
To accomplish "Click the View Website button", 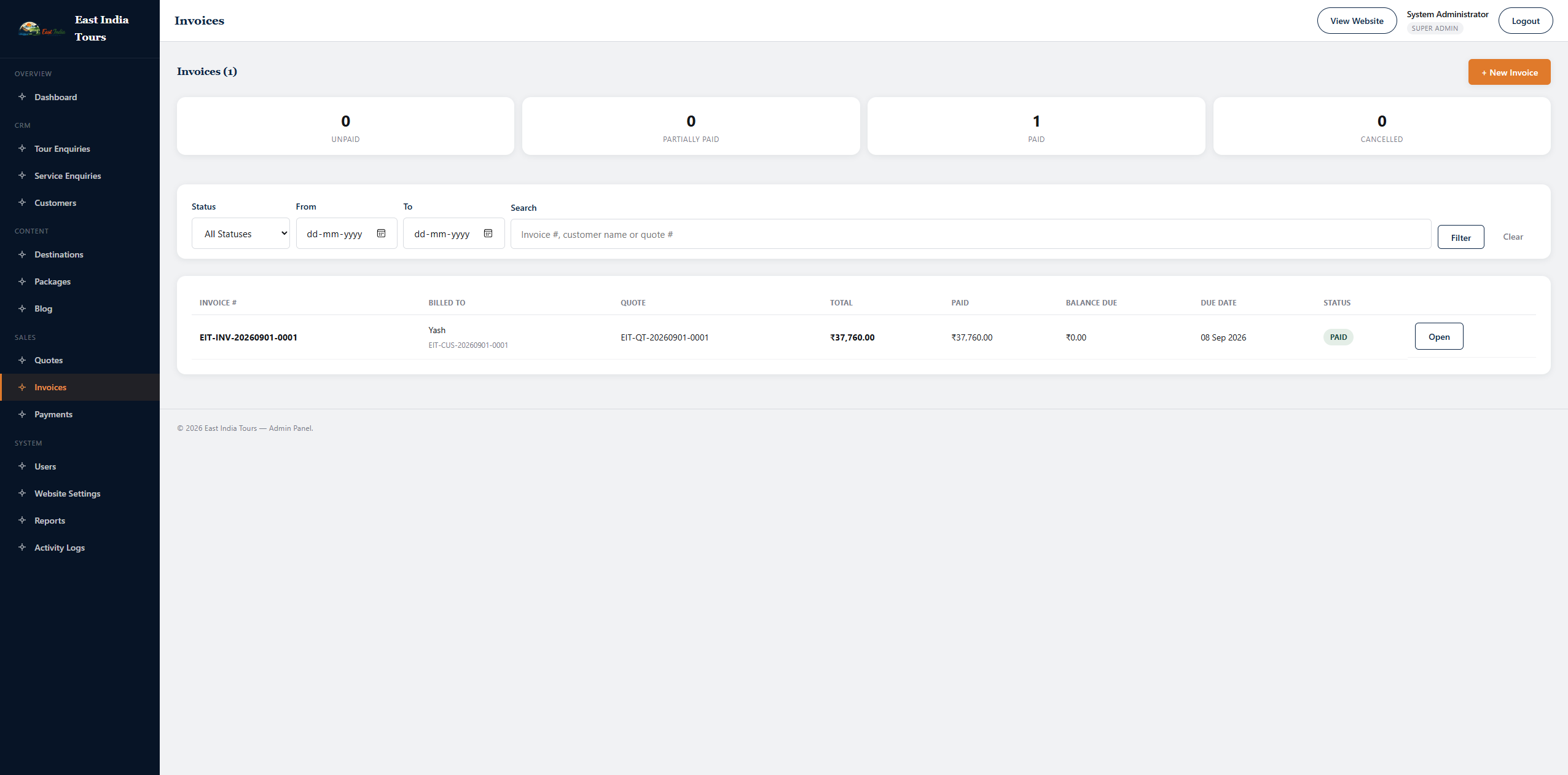I will (1357, 21).
